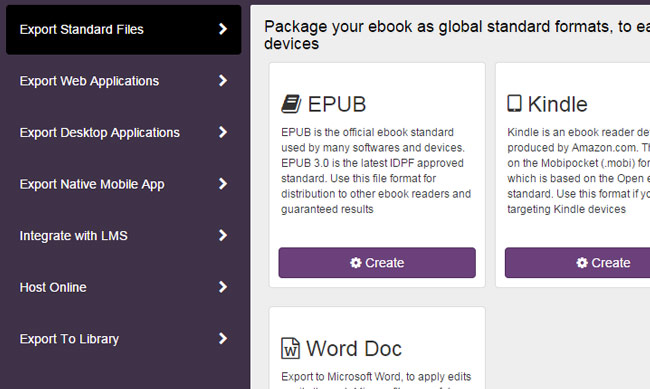Screen dimensions: 650x389
Task: Open Integrate with LMS option
Action: tap(124, 236)
